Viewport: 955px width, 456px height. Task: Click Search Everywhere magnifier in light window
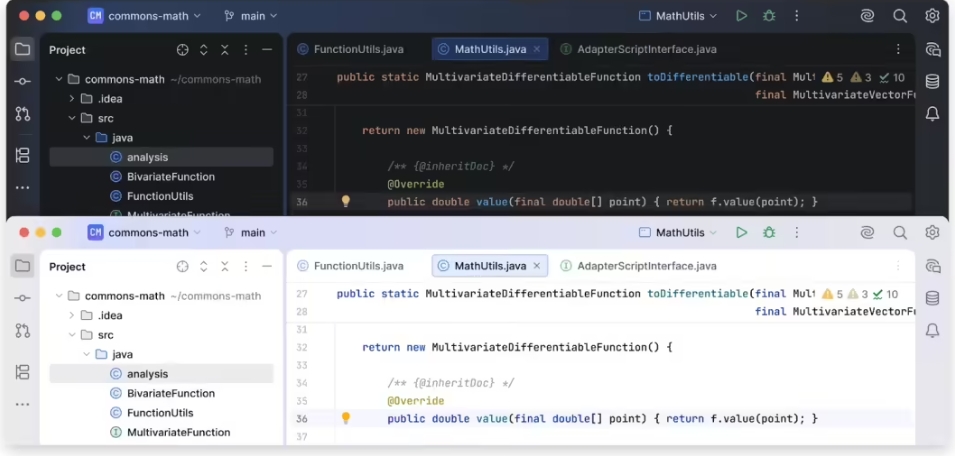900,233
